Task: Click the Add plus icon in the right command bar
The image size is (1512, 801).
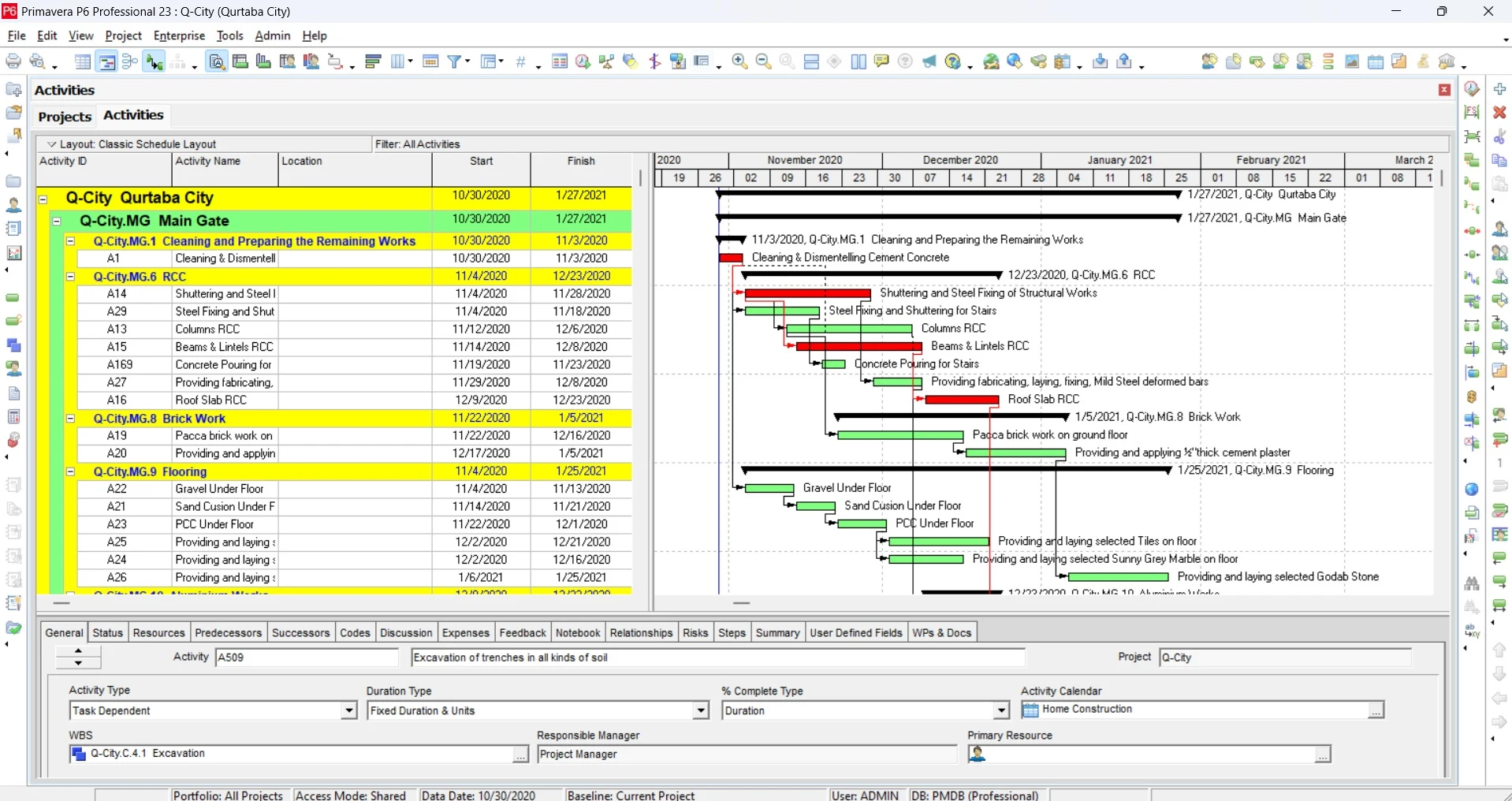Action: click(1499, 89)
